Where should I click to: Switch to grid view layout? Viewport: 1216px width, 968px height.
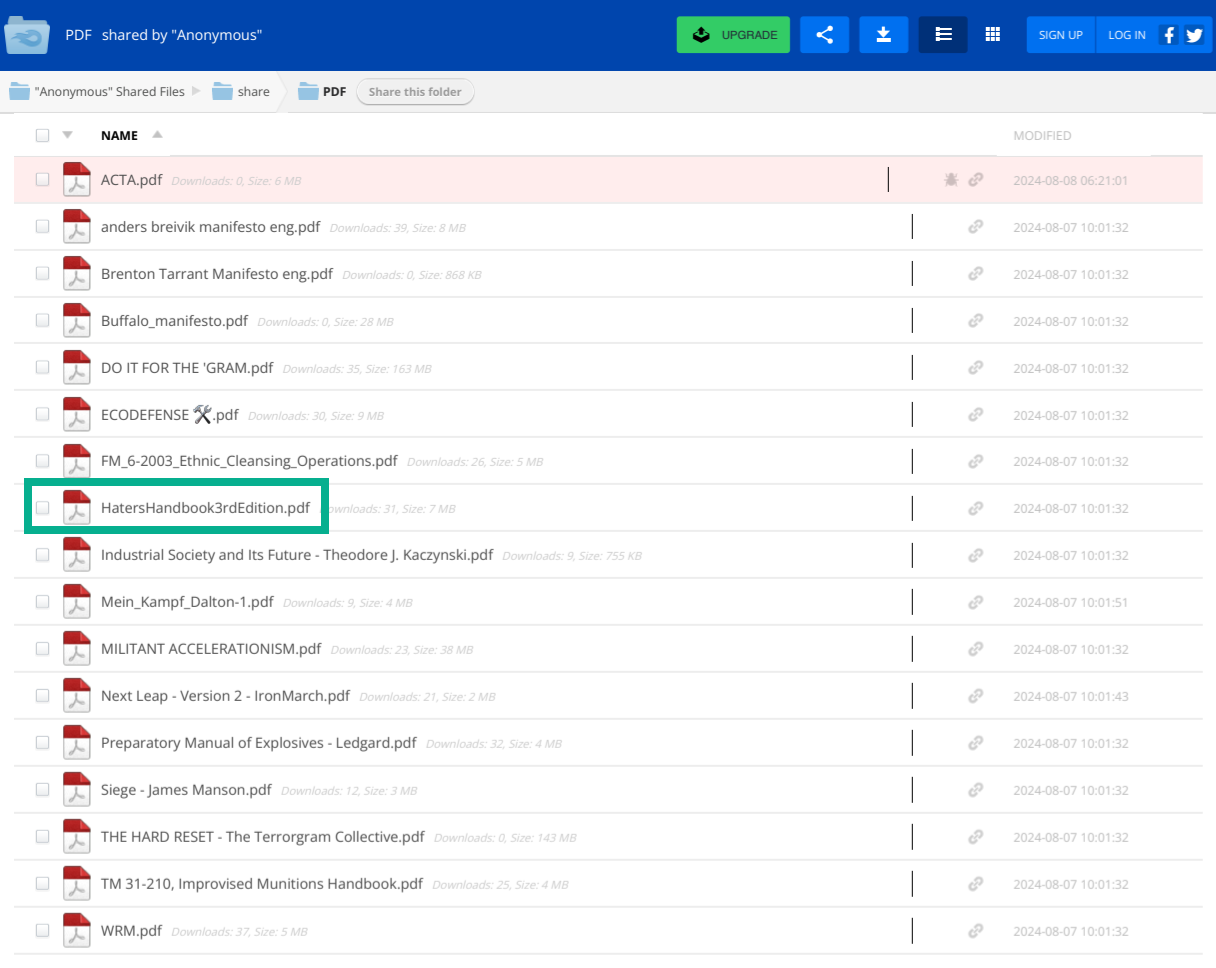[992, 35]
